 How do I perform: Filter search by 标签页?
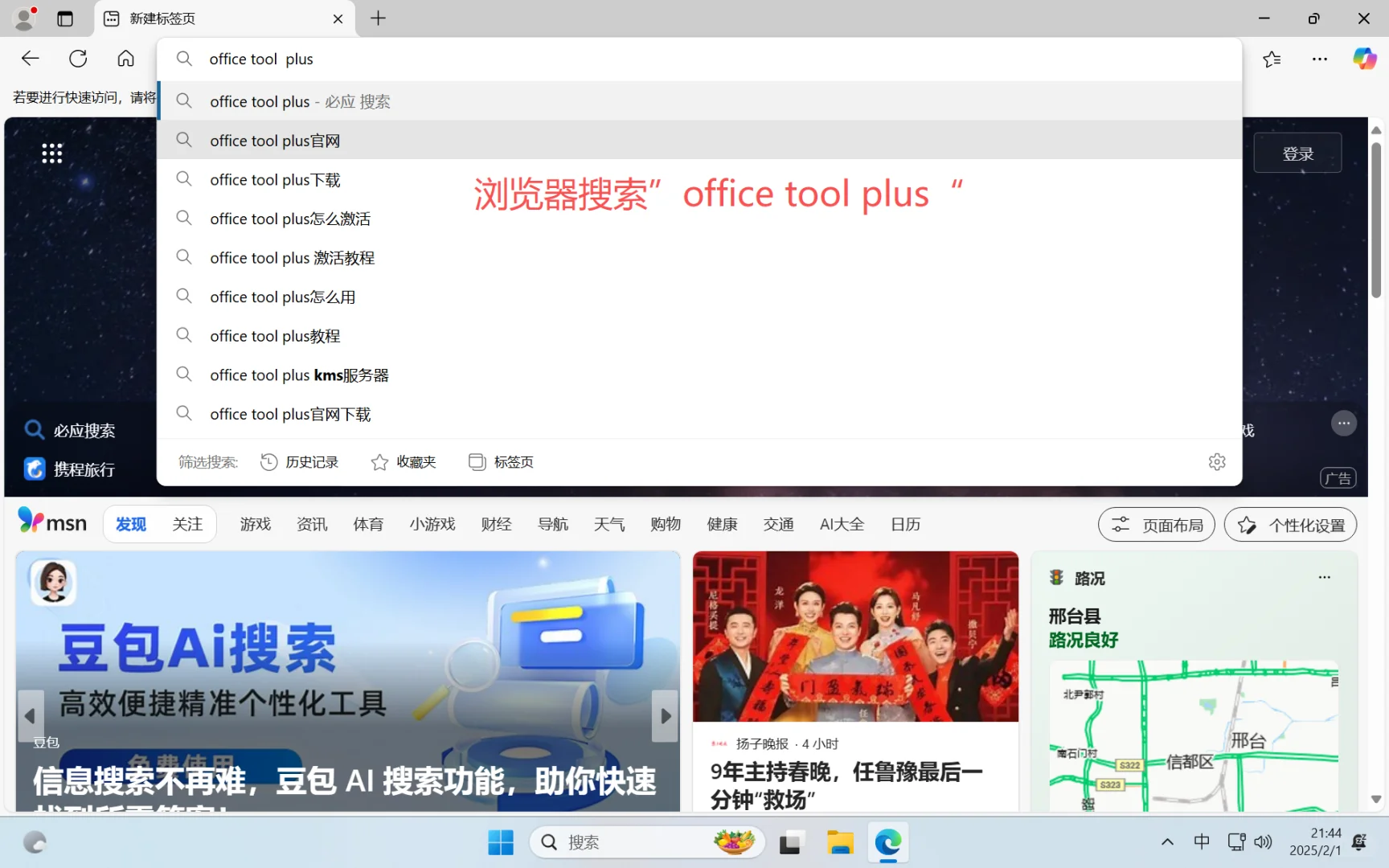tap(500, 461)
